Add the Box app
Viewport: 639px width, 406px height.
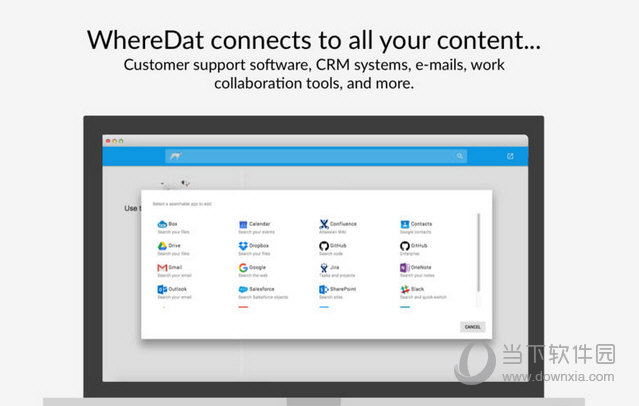point(173,227)
